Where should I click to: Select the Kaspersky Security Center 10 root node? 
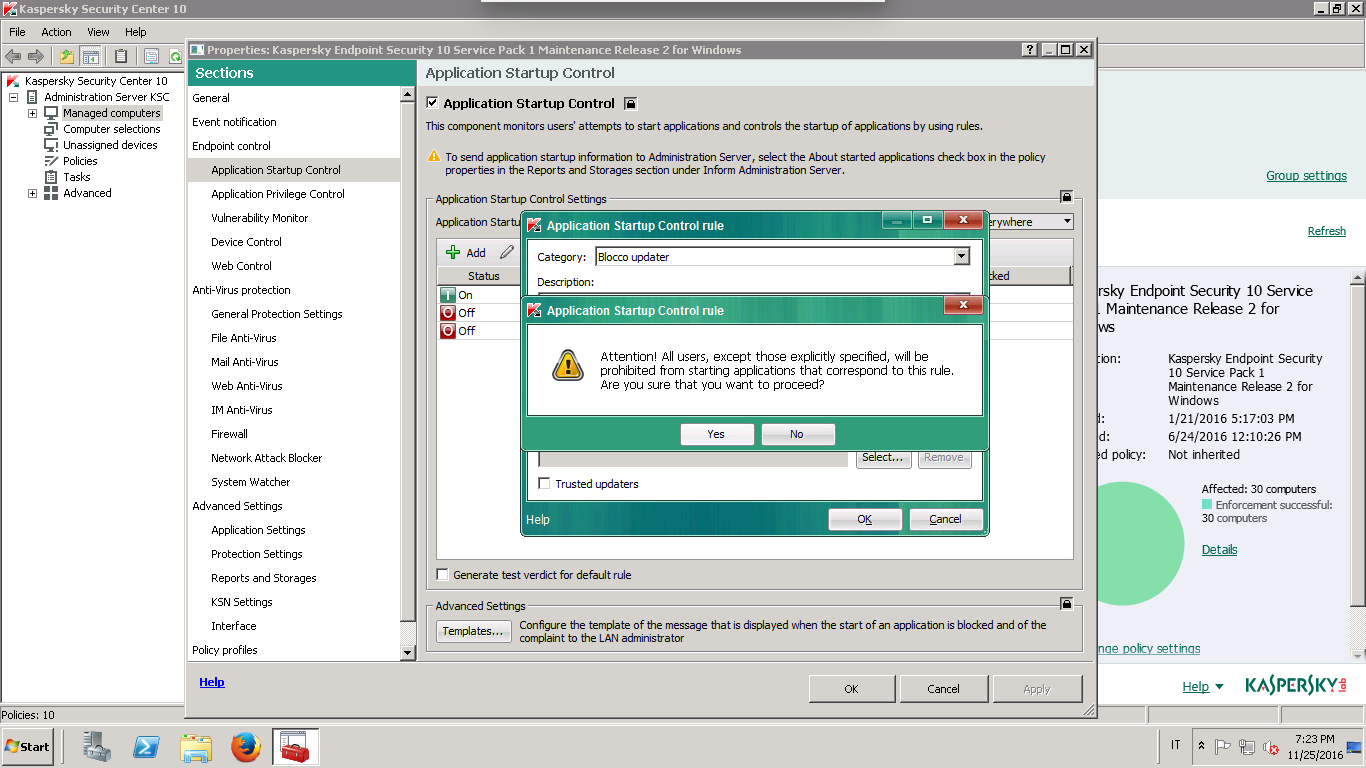[96, 81]
